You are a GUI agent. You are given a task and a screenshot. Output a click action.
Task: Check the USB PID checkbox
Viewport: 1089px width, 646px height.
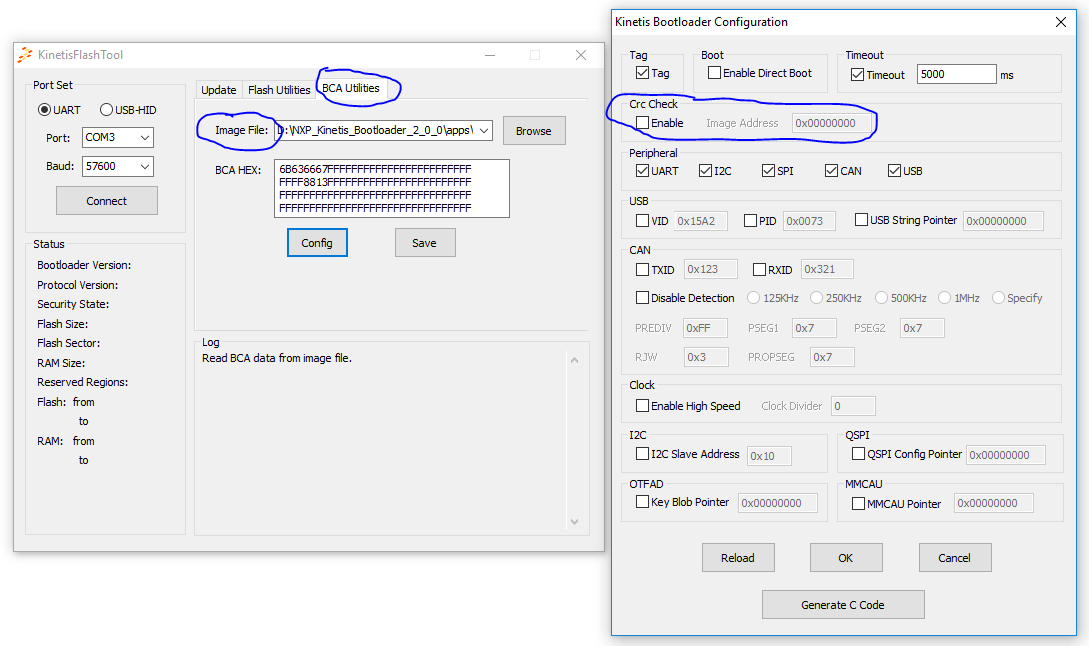point(750,221)
